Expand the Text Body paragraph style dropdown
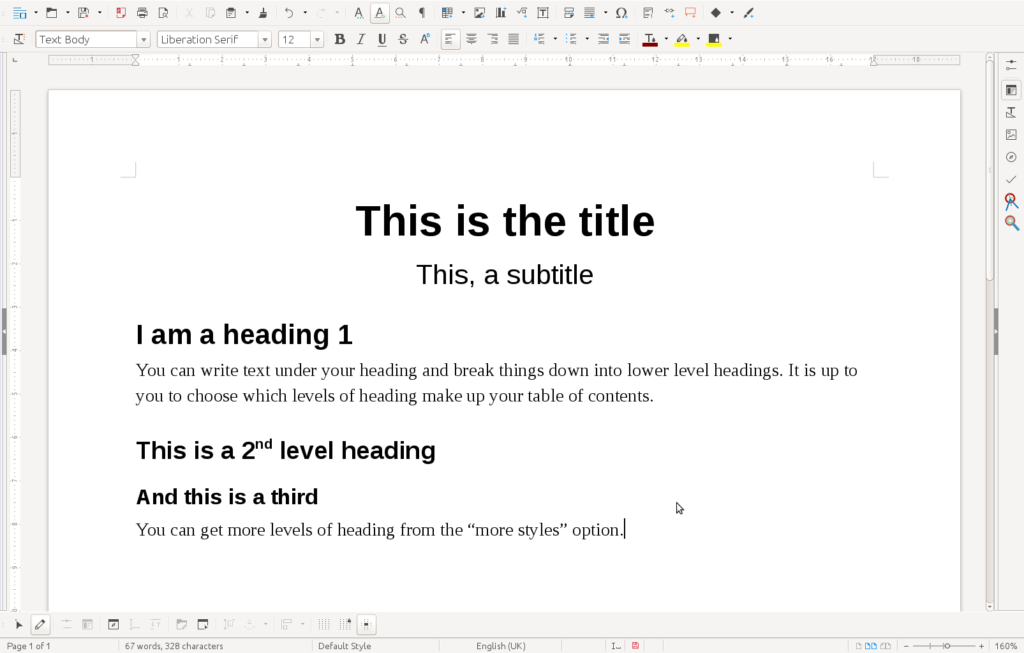 [144, 40]
